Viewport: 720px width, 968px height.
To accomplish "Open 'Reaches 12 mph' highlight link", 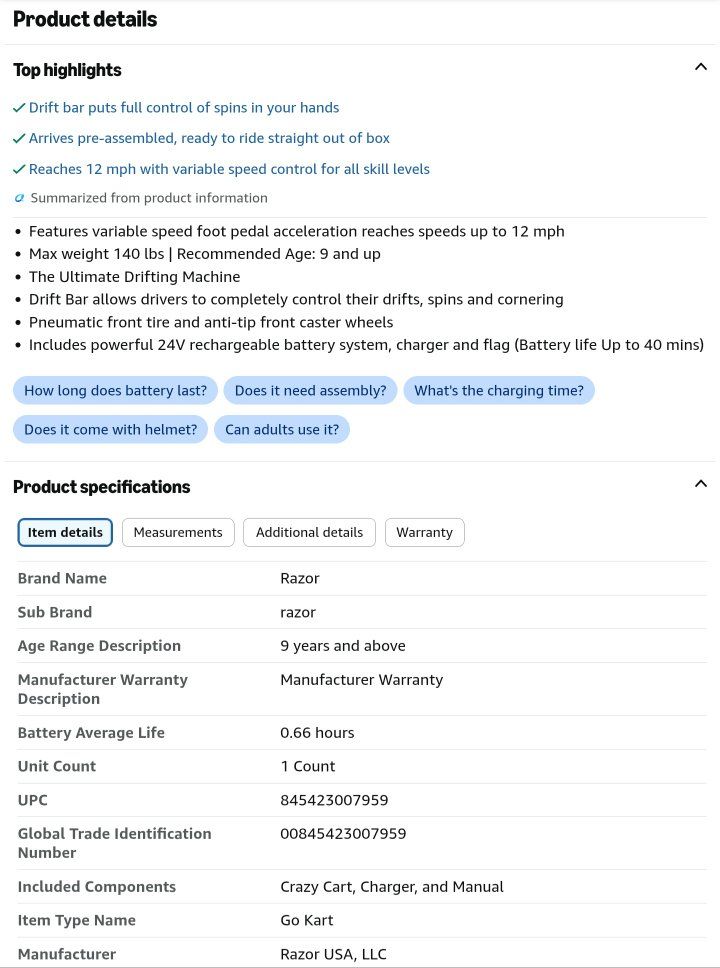I will point(229,169).
